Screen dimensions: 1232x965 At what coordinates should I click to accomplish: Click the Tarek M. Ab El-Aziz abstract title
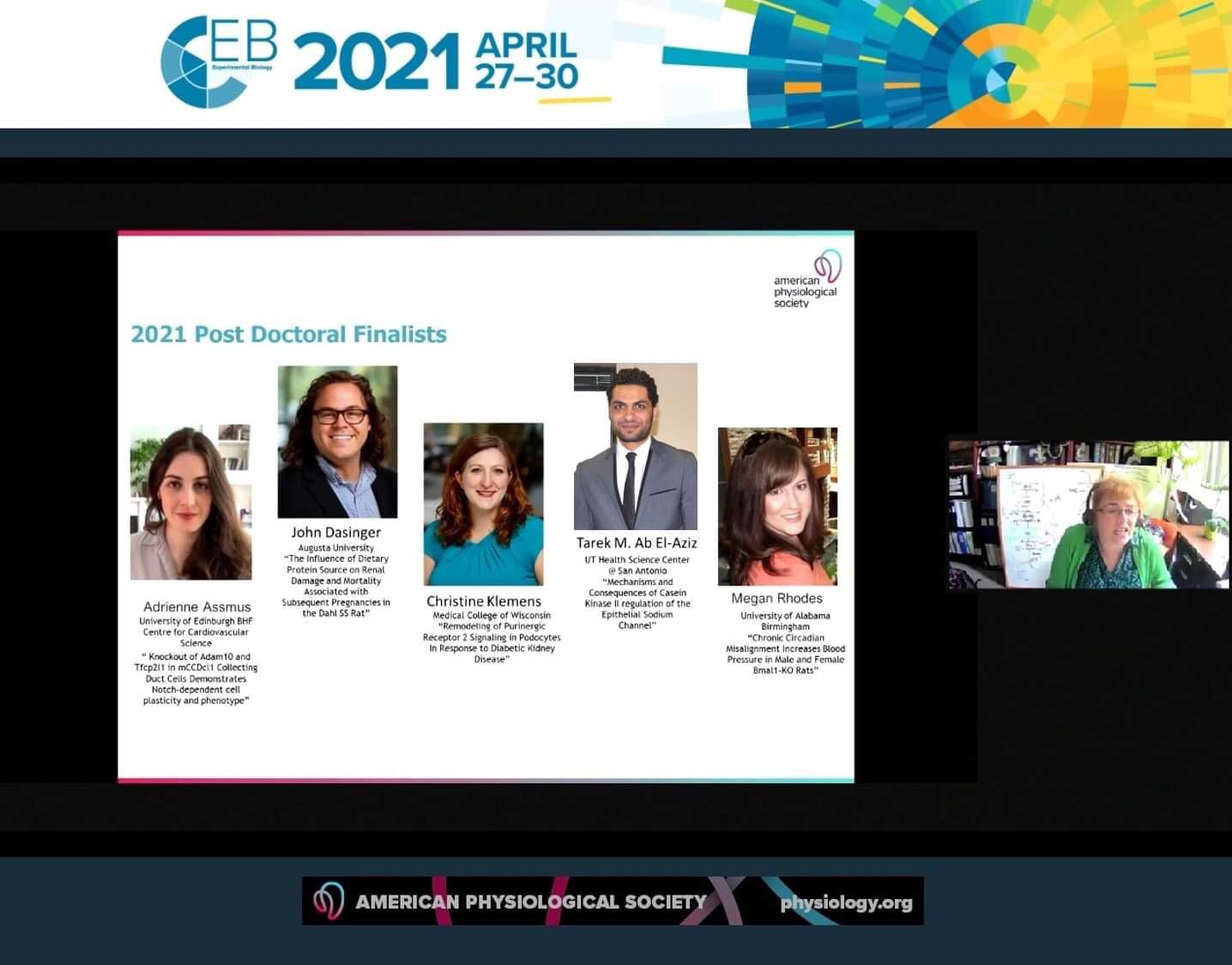[x=637, y=603]
